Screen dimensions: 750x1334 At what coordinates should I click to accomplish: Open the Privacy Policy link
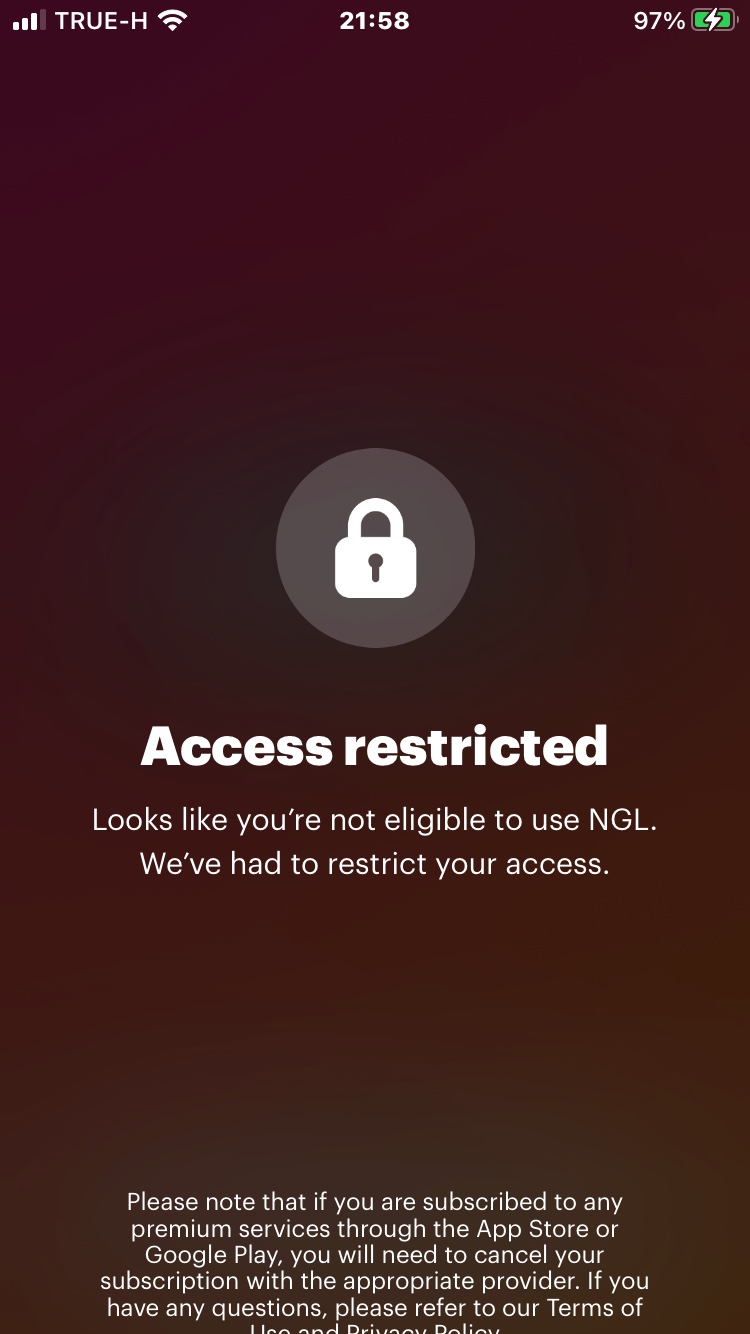(422, 1328)
